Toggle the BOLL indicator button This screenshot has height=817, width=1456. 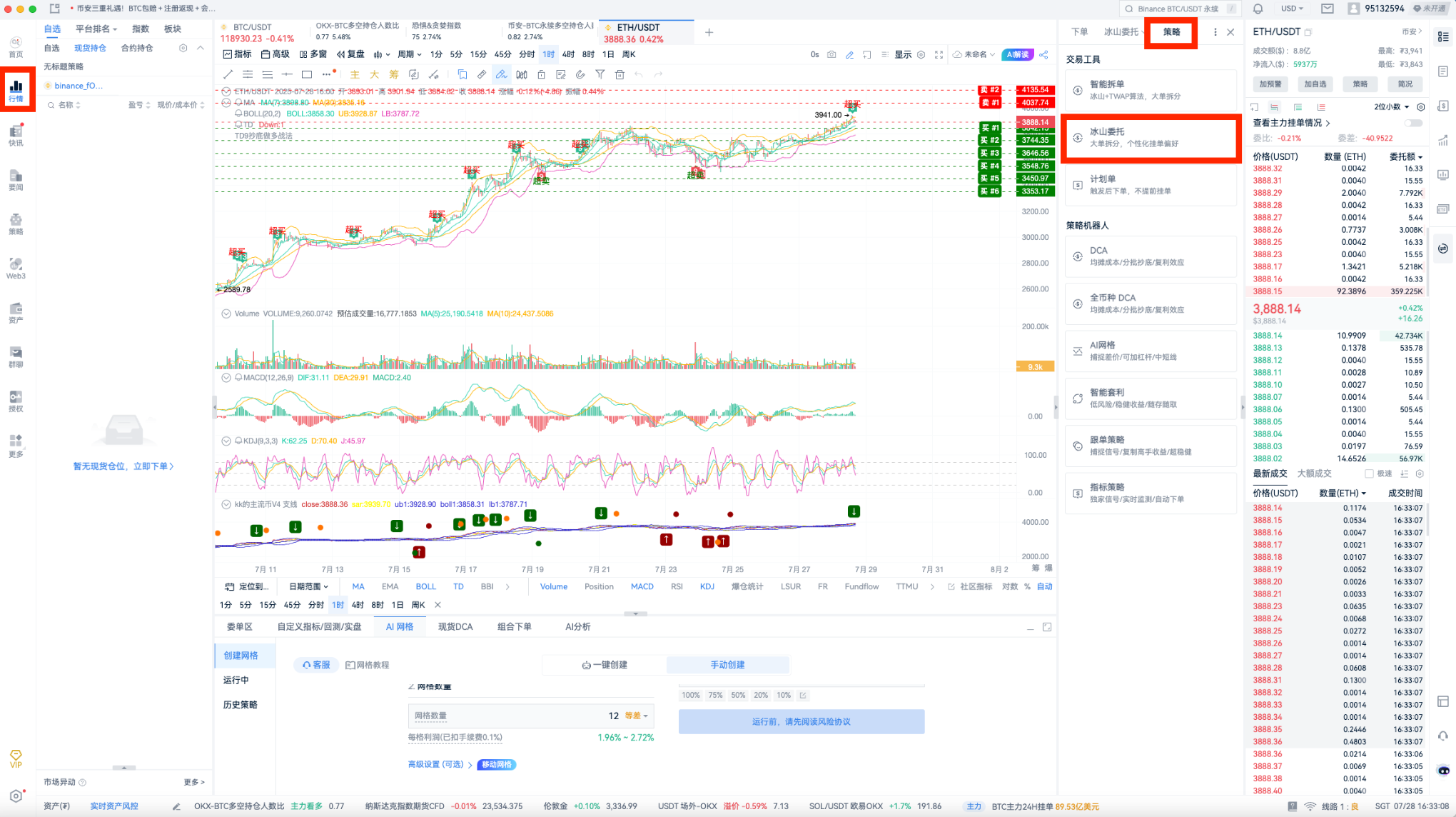(x=425, y=586)
